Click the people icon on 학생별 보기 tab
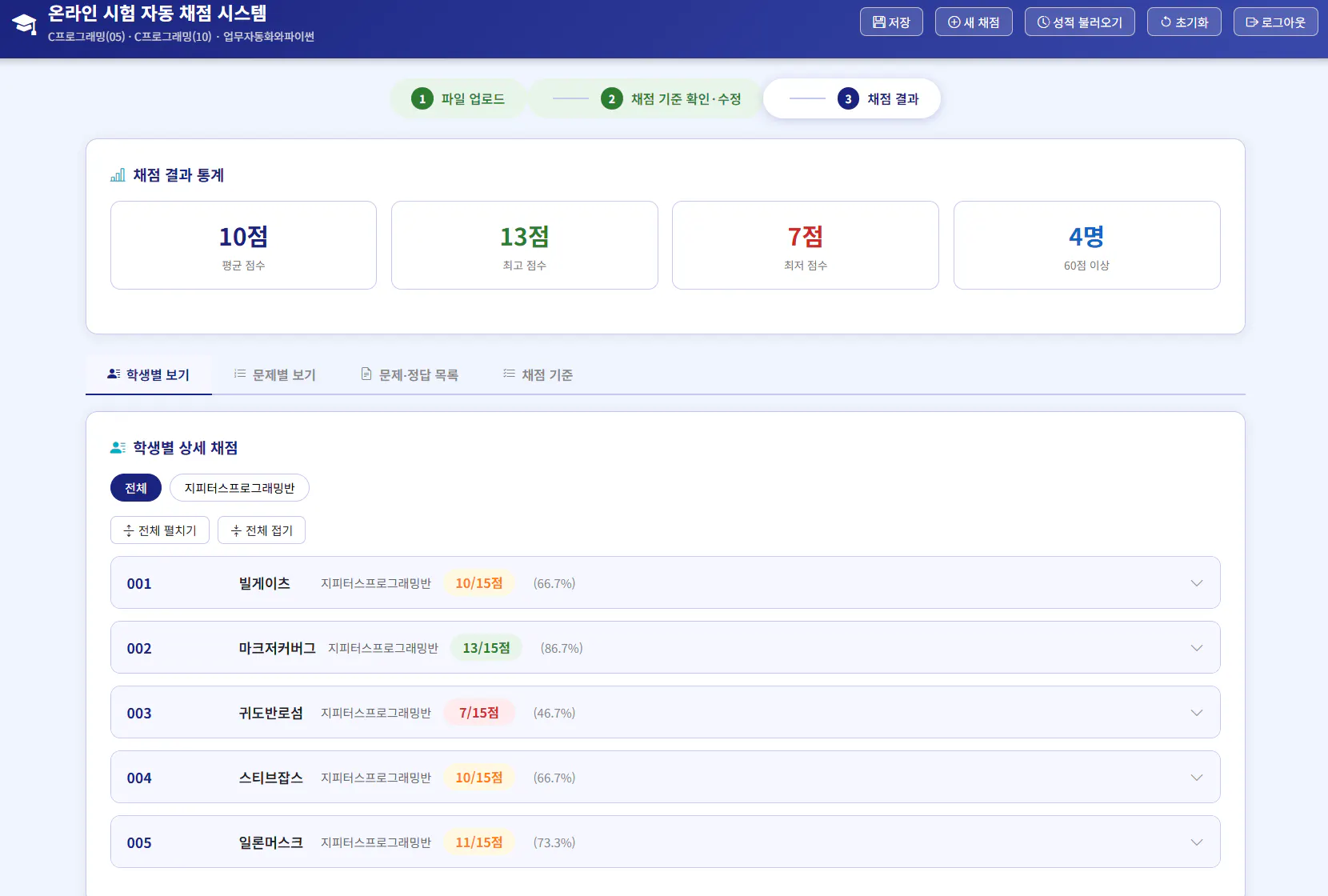Viewport: 1328px width, 896px height. 114,374
